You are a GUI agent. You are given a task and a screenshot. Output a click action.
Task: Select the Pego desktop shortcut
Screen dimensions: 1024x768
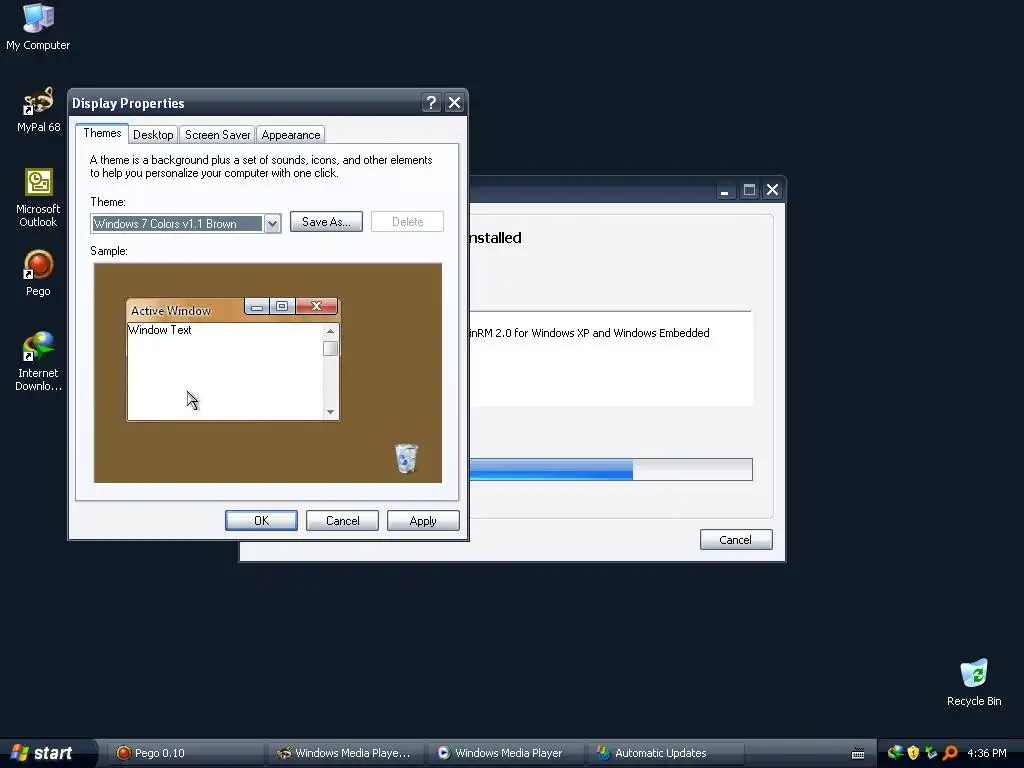coord(38,273)
